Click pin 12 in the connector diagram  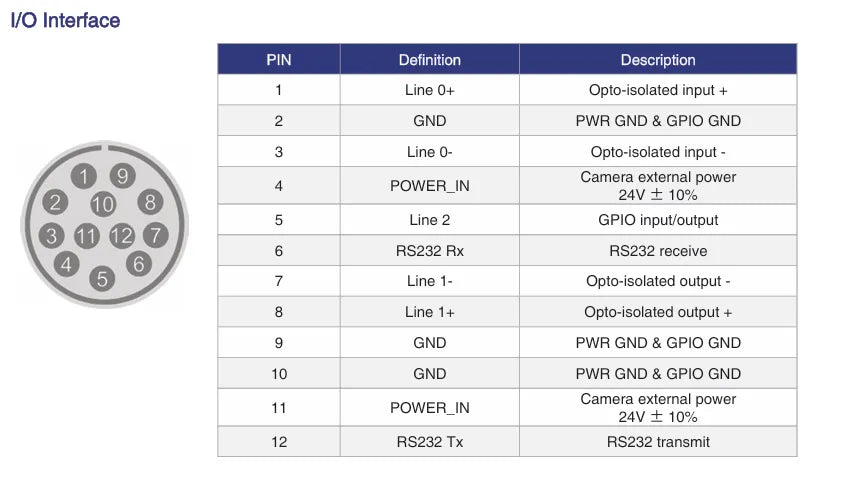coord(122,236)
